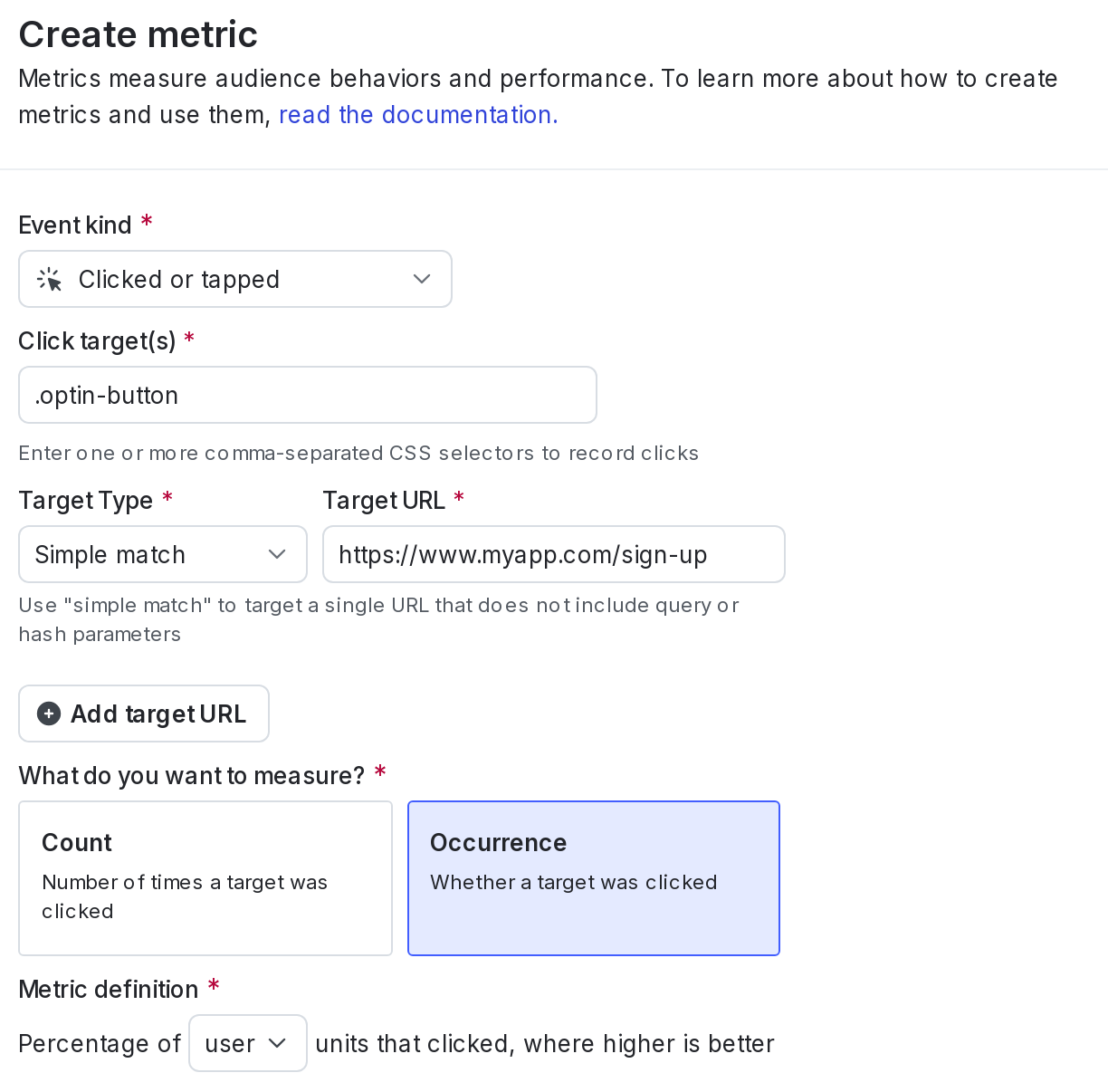
Task: Open the Event kind dropdown
Action: click(x=235, y=279)
